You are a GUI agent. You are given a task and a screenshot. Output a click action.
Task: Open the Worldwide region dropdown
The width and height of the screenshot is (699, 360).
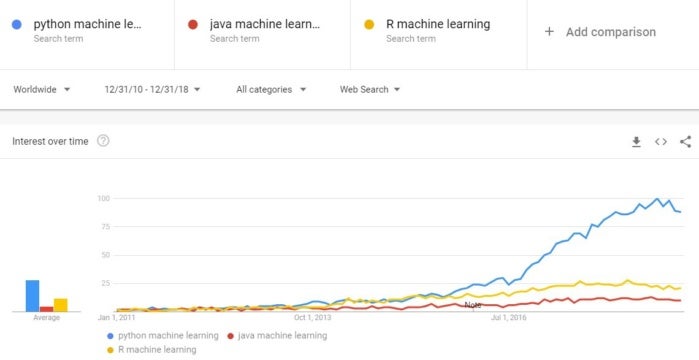[41, 90]
